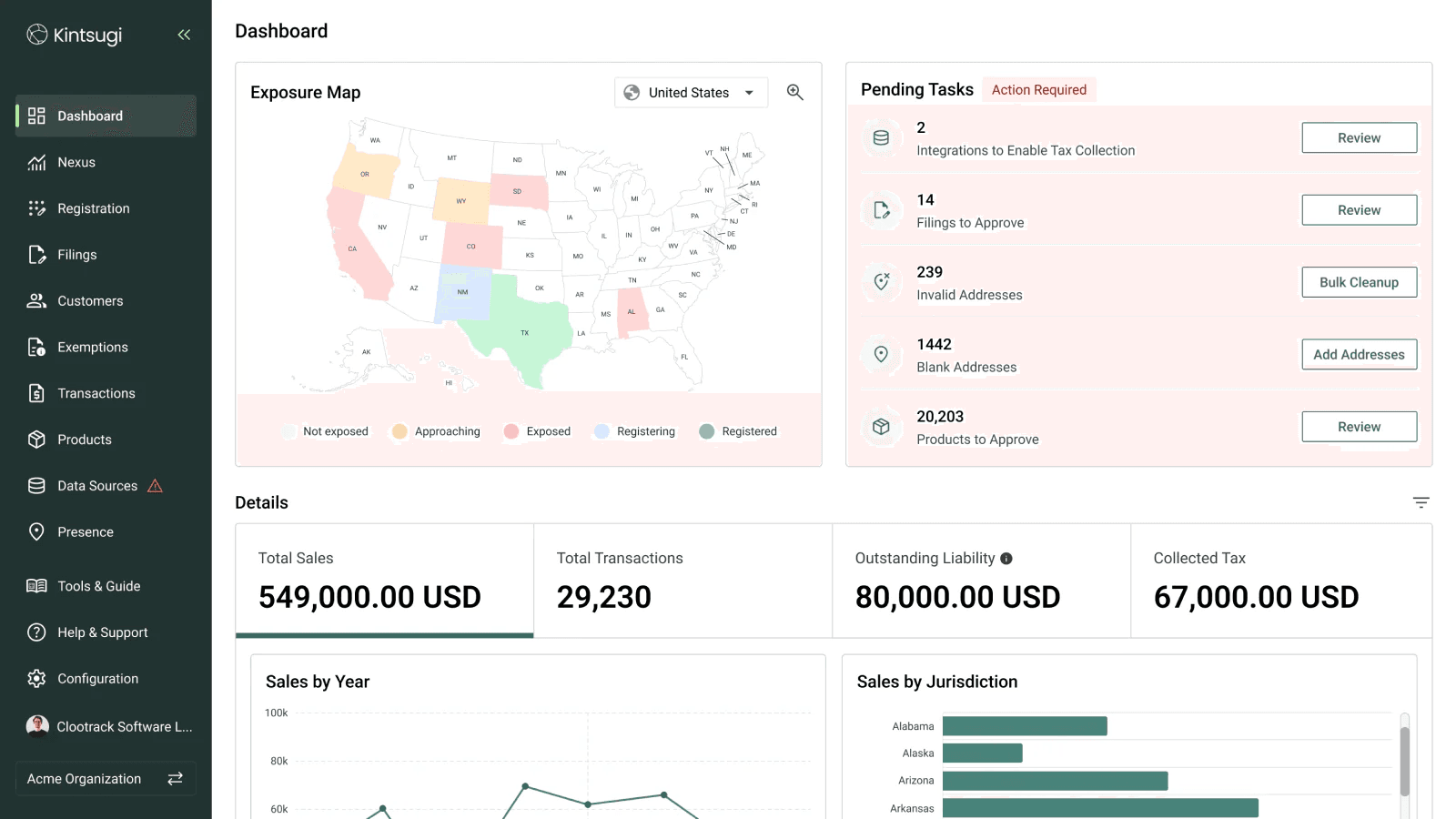The height and width of the screenshot is (819, 1456).
Task: Select the Collected Tax details tab
Action: click(x=1279, y=580)
